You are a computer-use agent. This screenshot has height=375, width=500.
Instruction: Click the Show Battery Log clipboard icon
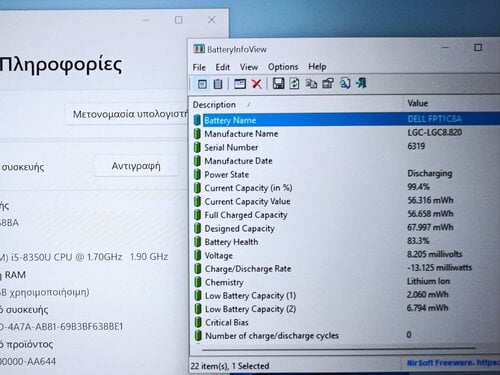coord(218,84)
